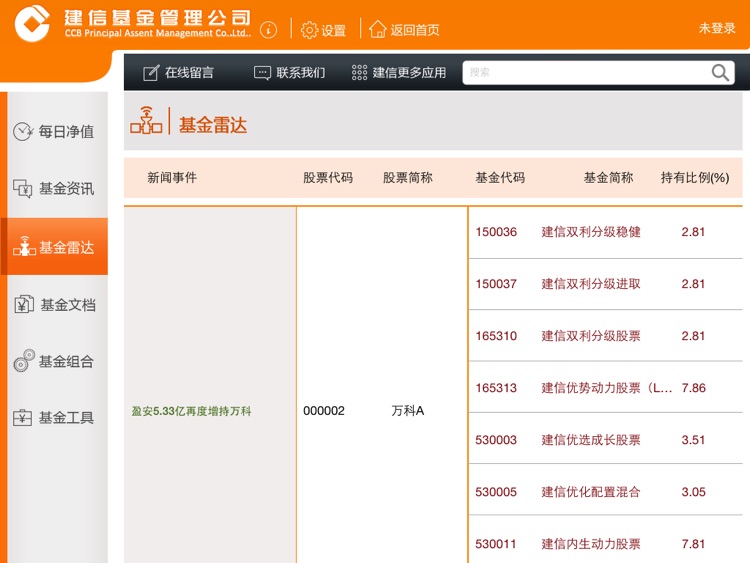
Task: Click the fund tools briefcase icon
Action: coord(22,418)
